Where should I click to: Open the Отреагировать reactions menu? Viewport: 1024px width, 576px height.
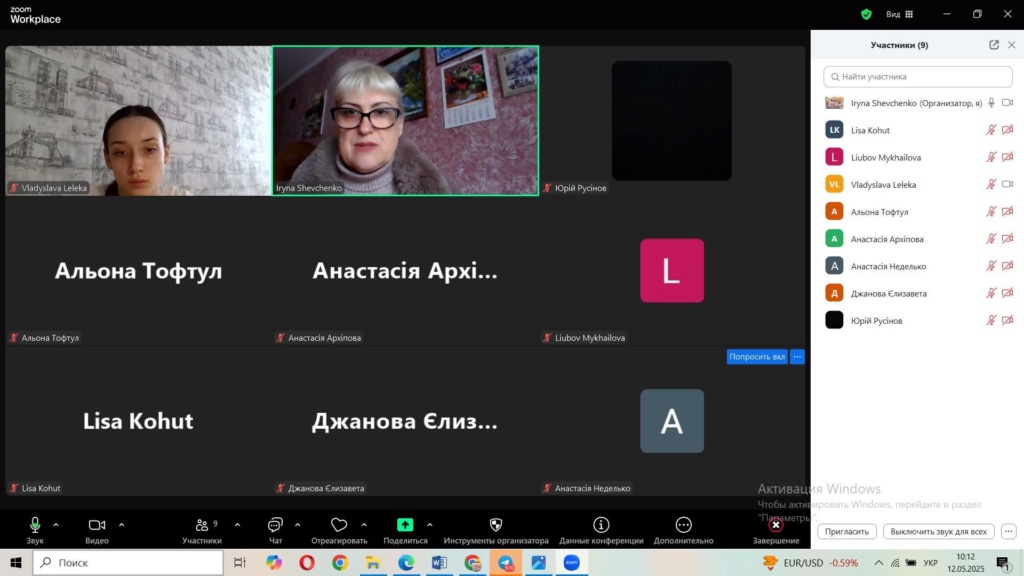(339, 530)
